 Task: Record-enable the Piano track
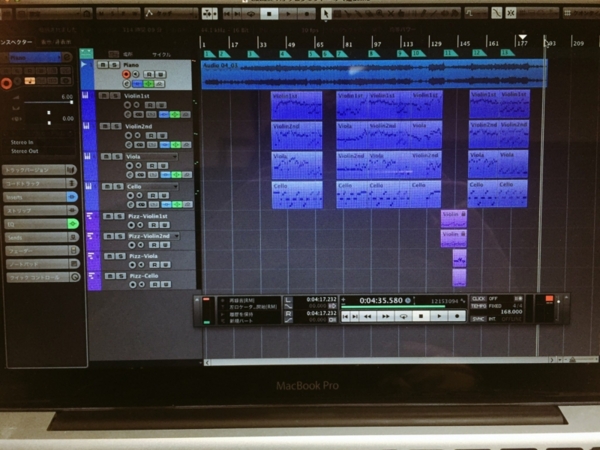126,74
